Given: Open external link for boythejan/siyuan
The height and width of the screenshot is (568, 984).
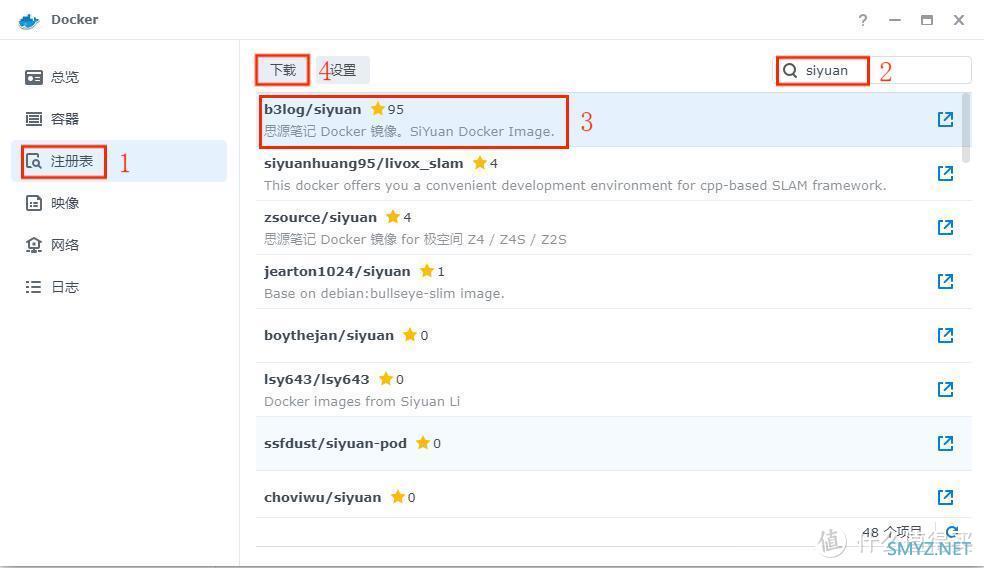Looking at the screenshot, I should [x=945, y=335].
